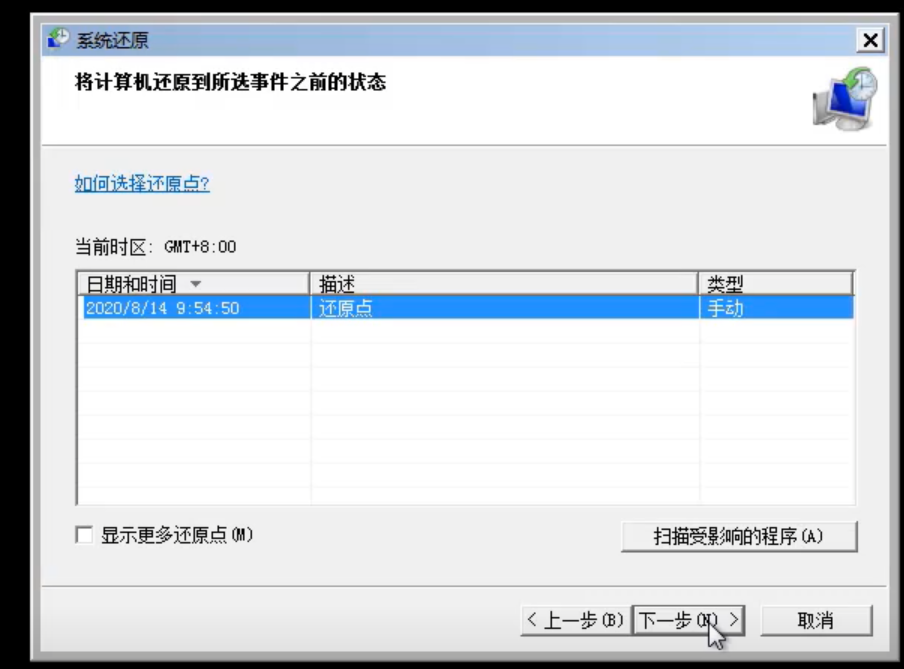Close the 系统还原 dialog
This screenshot has height=669, width=904.
869,40
